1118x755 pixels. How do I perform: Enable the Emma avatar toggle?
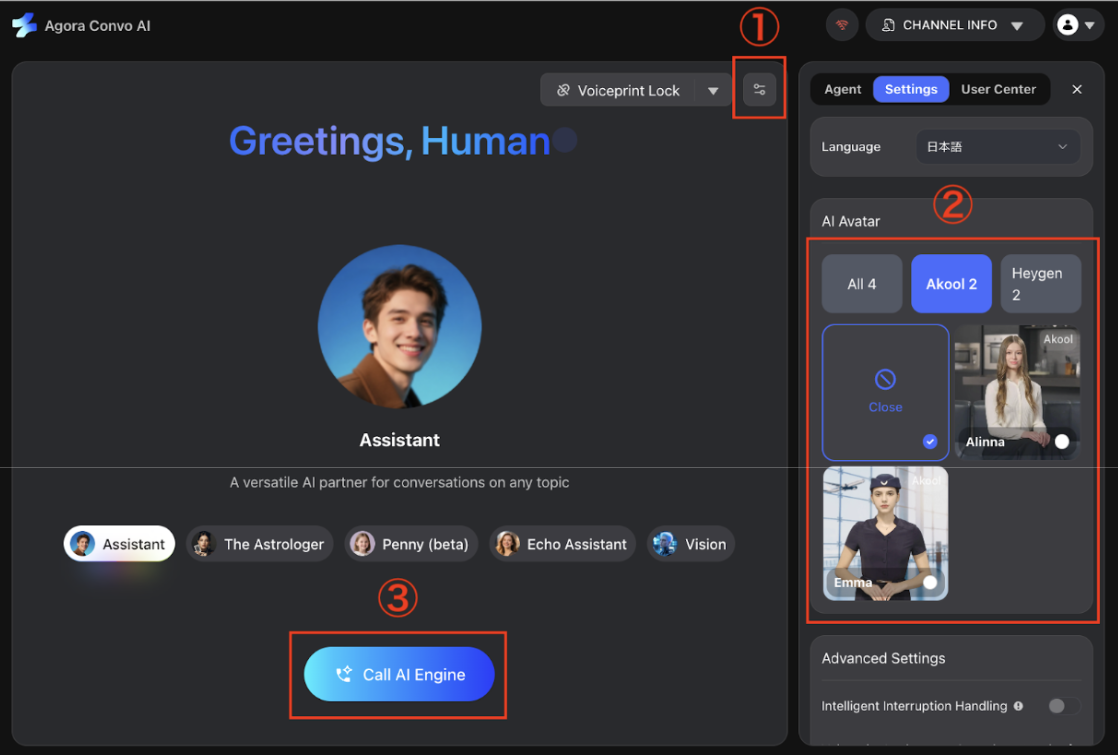pyautogui.click(x=930, y=582)
